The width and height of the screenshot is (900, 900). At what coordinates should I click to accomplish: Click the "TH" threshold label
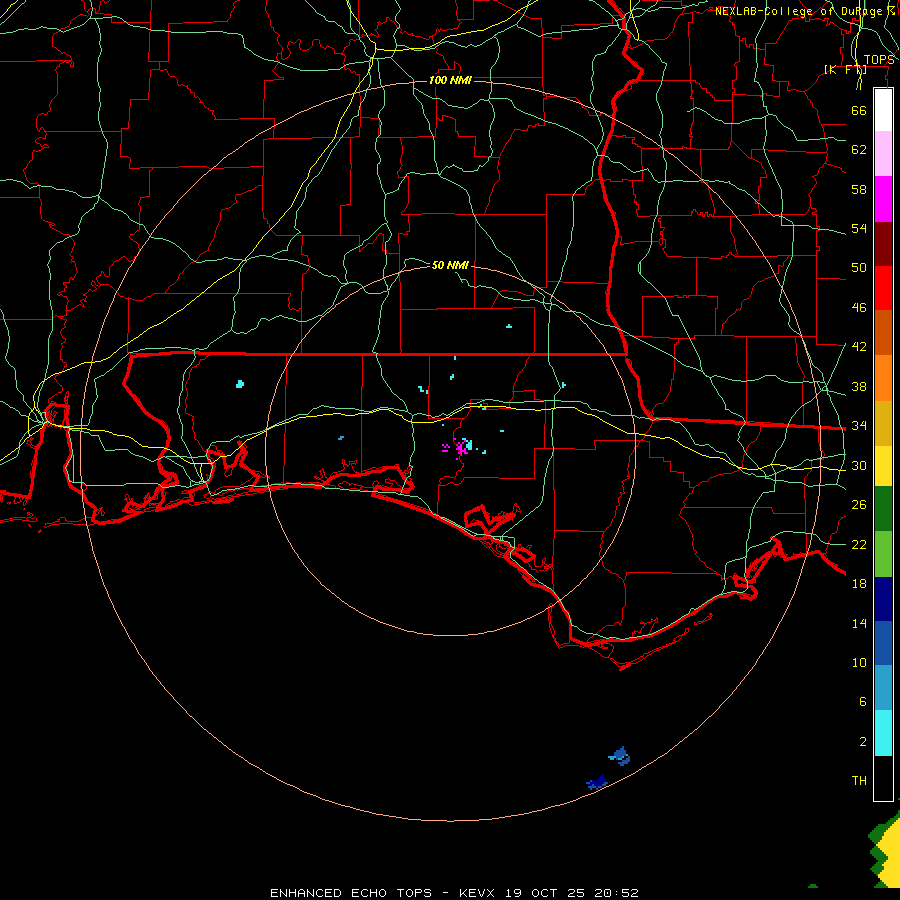point(859,781)
